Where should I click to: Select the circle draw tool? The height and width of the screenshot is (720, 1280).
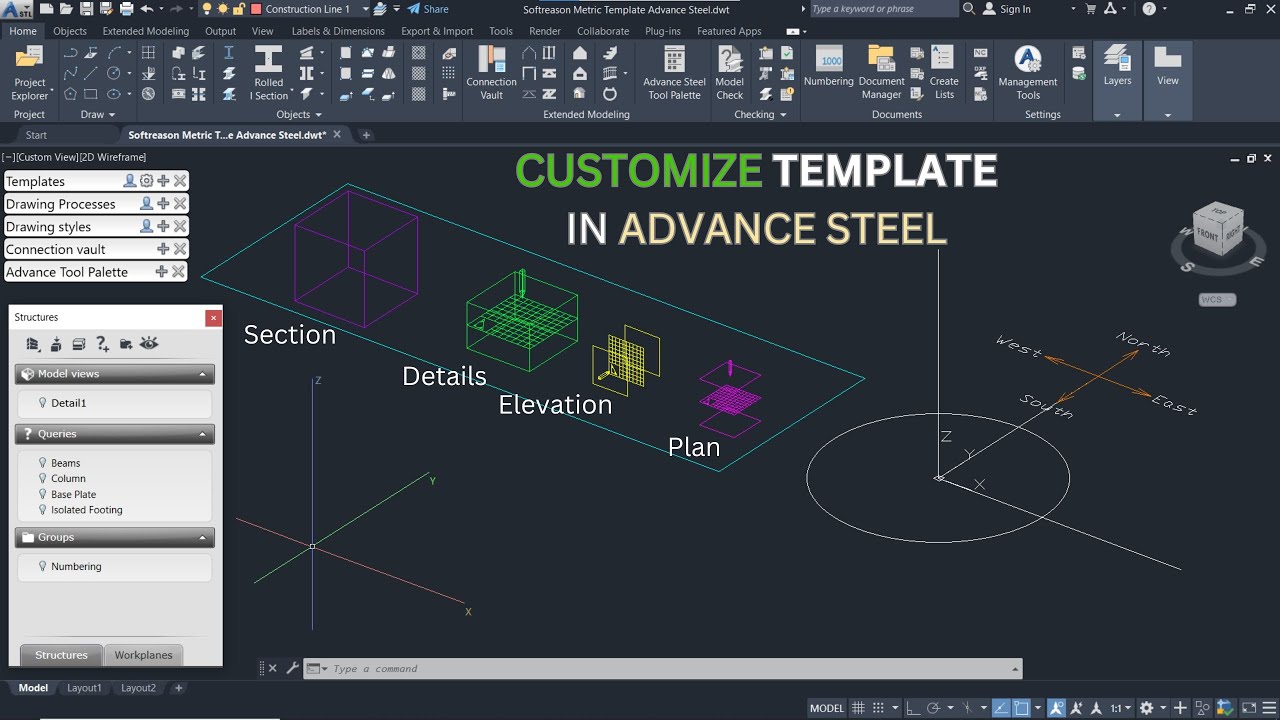114,73
